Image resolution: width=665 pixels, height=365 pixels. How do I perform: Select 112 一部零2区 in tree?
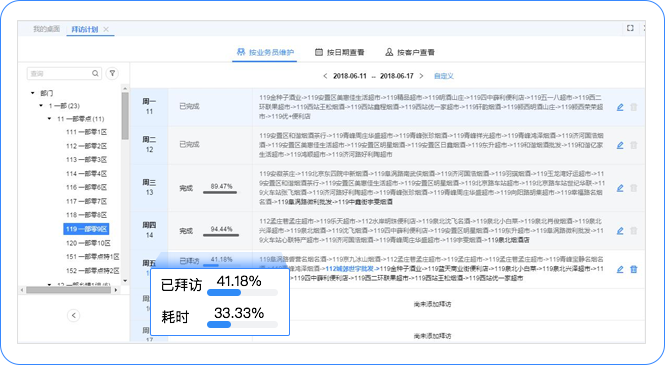pos(86,146)
